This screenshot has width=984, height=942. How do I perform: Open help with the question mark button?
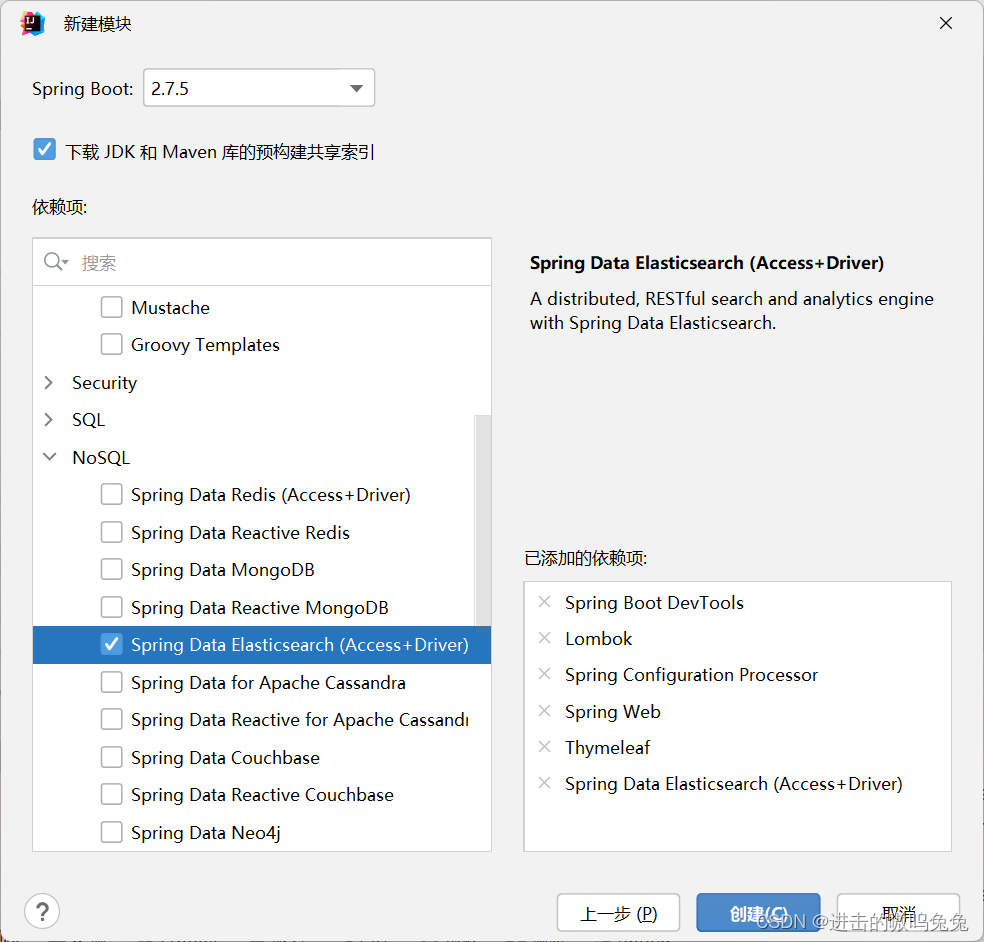pos(42,911)
